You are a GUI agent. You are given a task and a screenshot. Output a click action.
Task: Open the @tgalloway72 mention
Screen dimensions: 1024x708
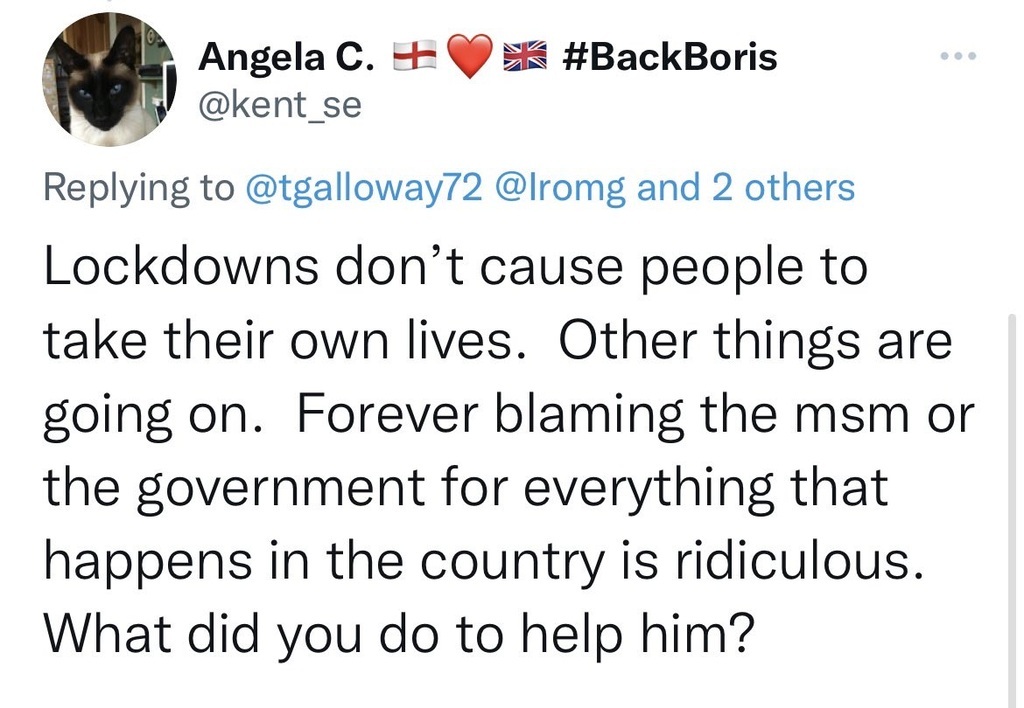point(370,187)
